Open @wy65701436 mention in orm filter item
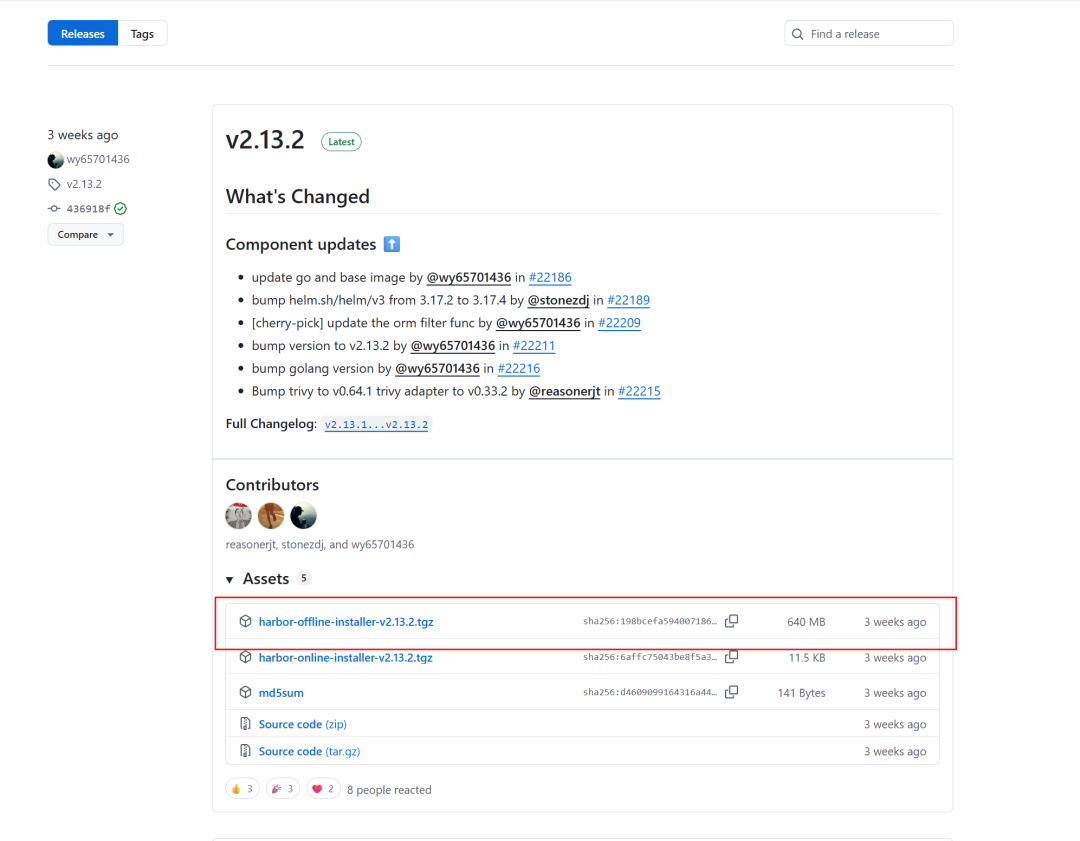This screenshot has width=1080, height=841. [538, 323]
